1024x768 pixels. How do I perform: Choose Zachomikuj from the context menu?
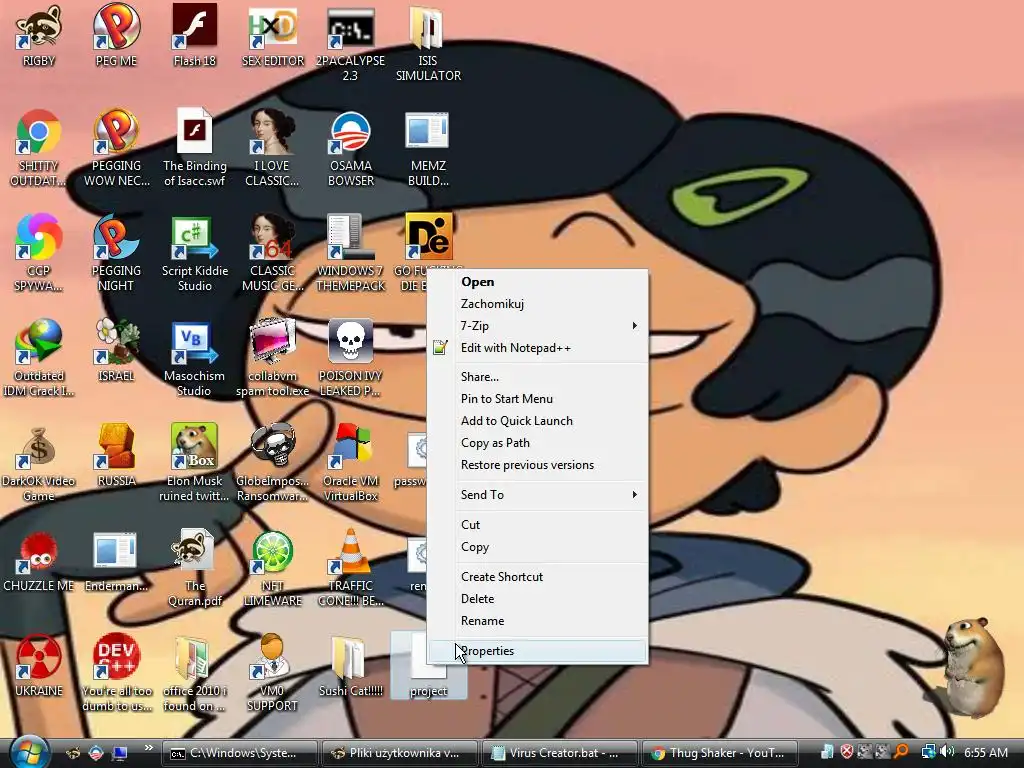coord(537,304)
